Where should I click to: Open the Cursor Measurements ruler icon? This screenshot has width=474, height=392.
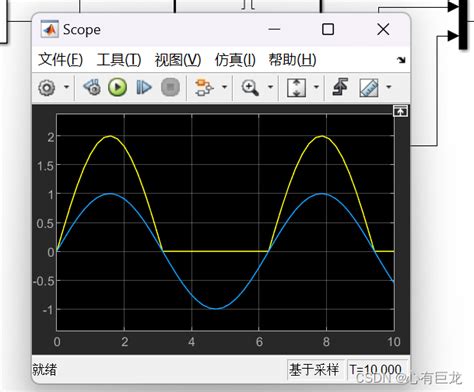pyautogui.click(x=369, y=88)
